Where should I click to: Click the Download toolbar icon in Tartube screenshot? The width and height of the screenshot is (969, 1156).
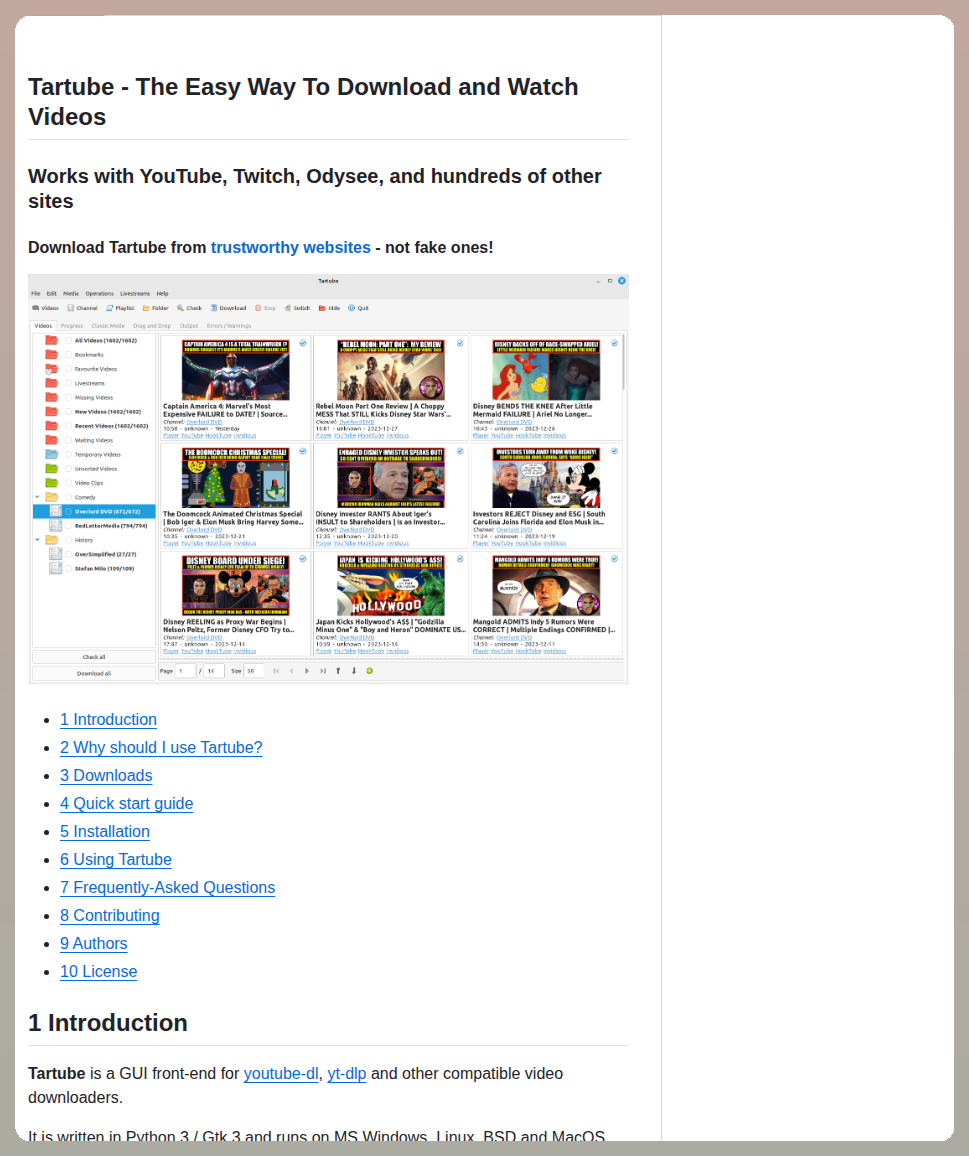point(214,308)
